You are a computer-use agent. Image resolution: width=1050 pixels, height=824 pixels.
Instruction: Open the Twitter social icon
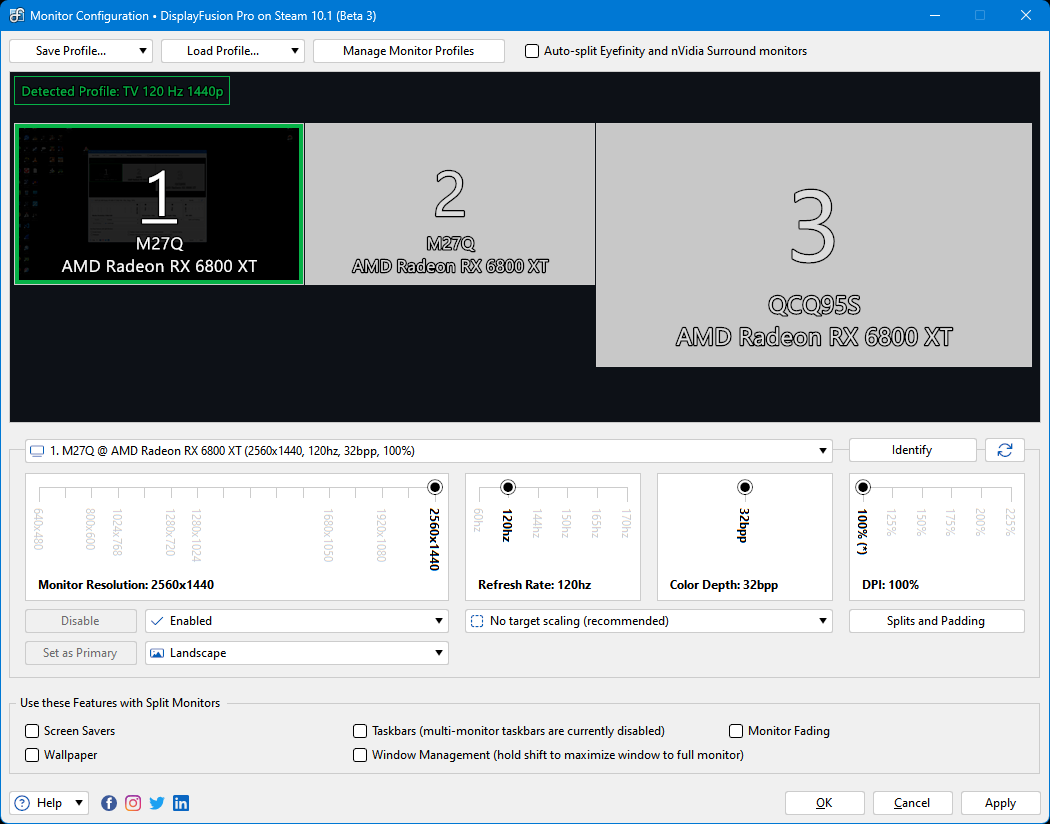pos(157,803)
